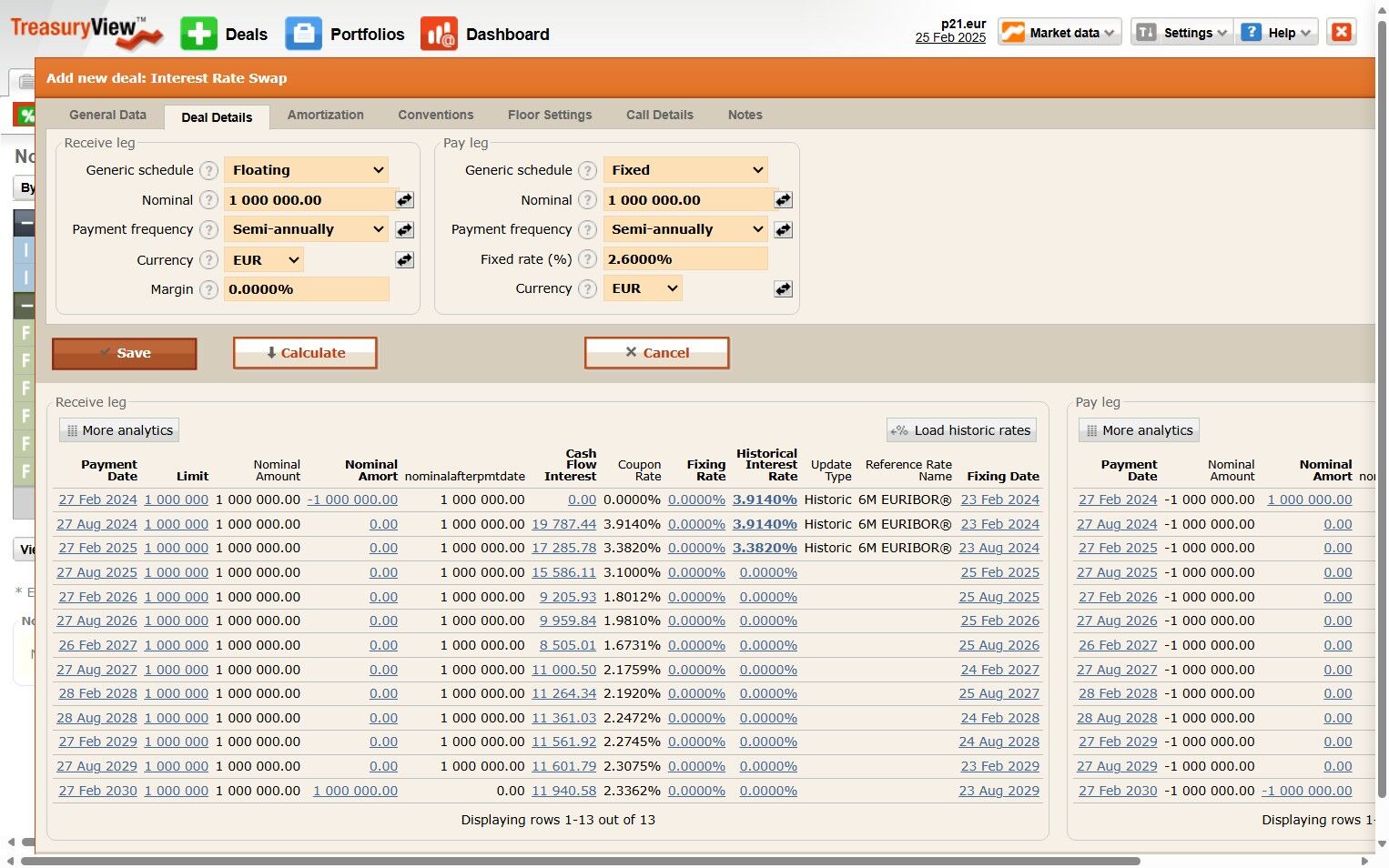
Task: Expand Pay leg Payment frequency dropdown
Action: click(x=685, y=230)
